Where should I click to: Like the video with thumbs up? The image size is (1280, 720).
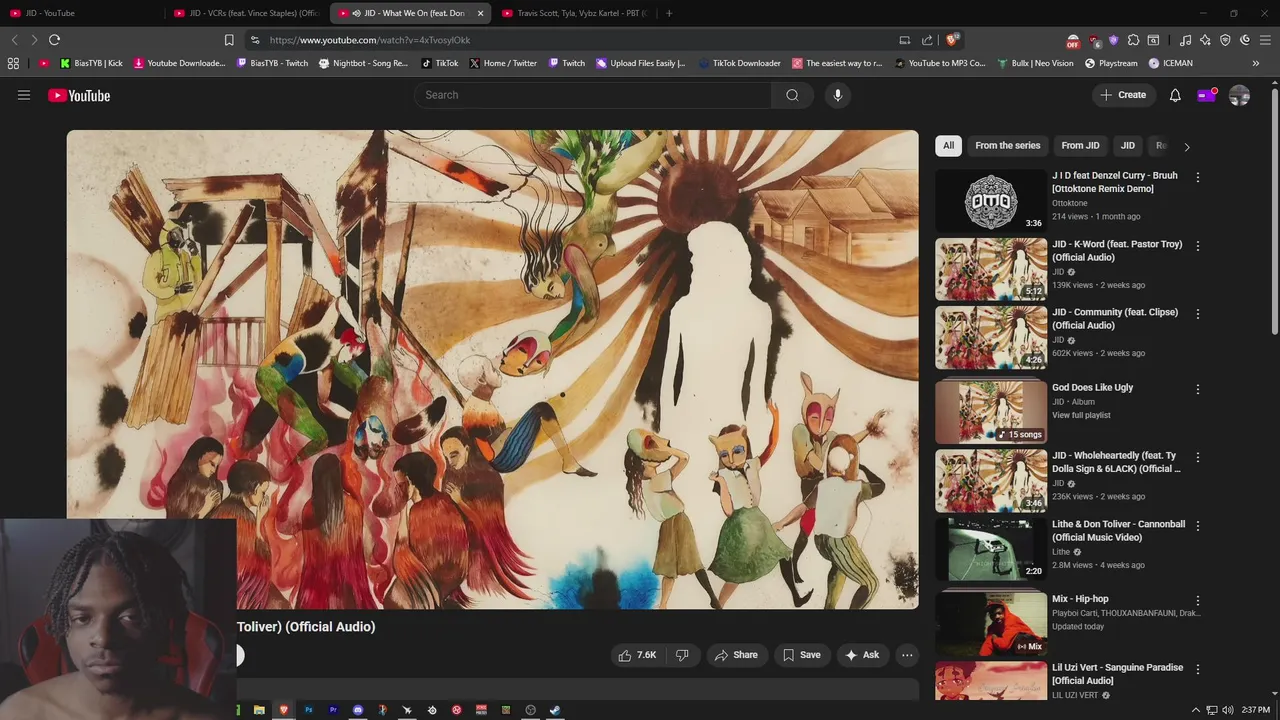coord(636,655)
